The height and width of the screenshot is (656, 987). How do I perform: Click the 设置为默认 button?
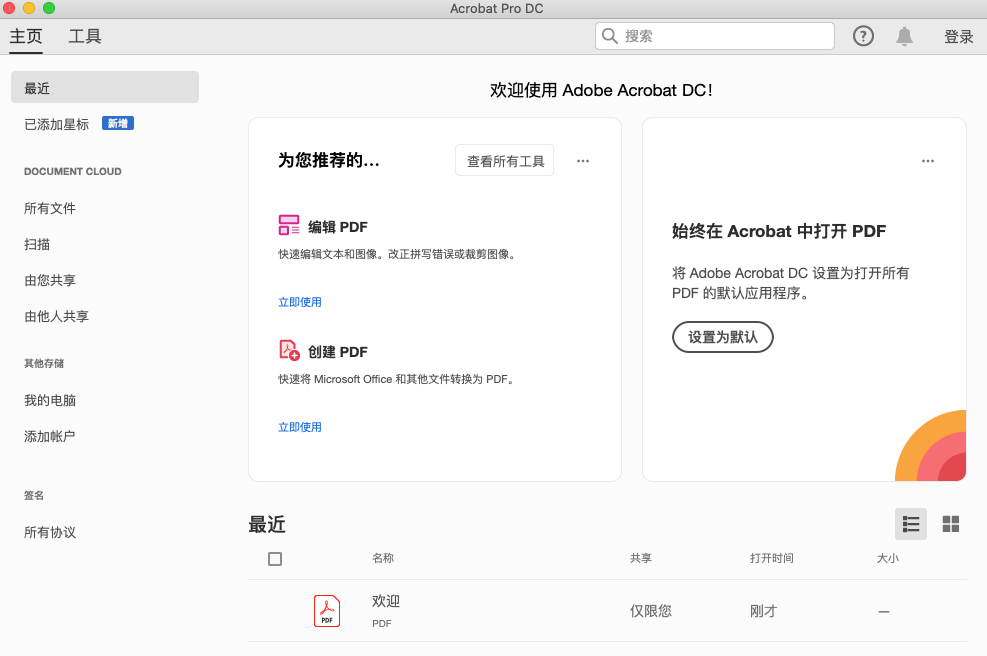click(723, 337)
